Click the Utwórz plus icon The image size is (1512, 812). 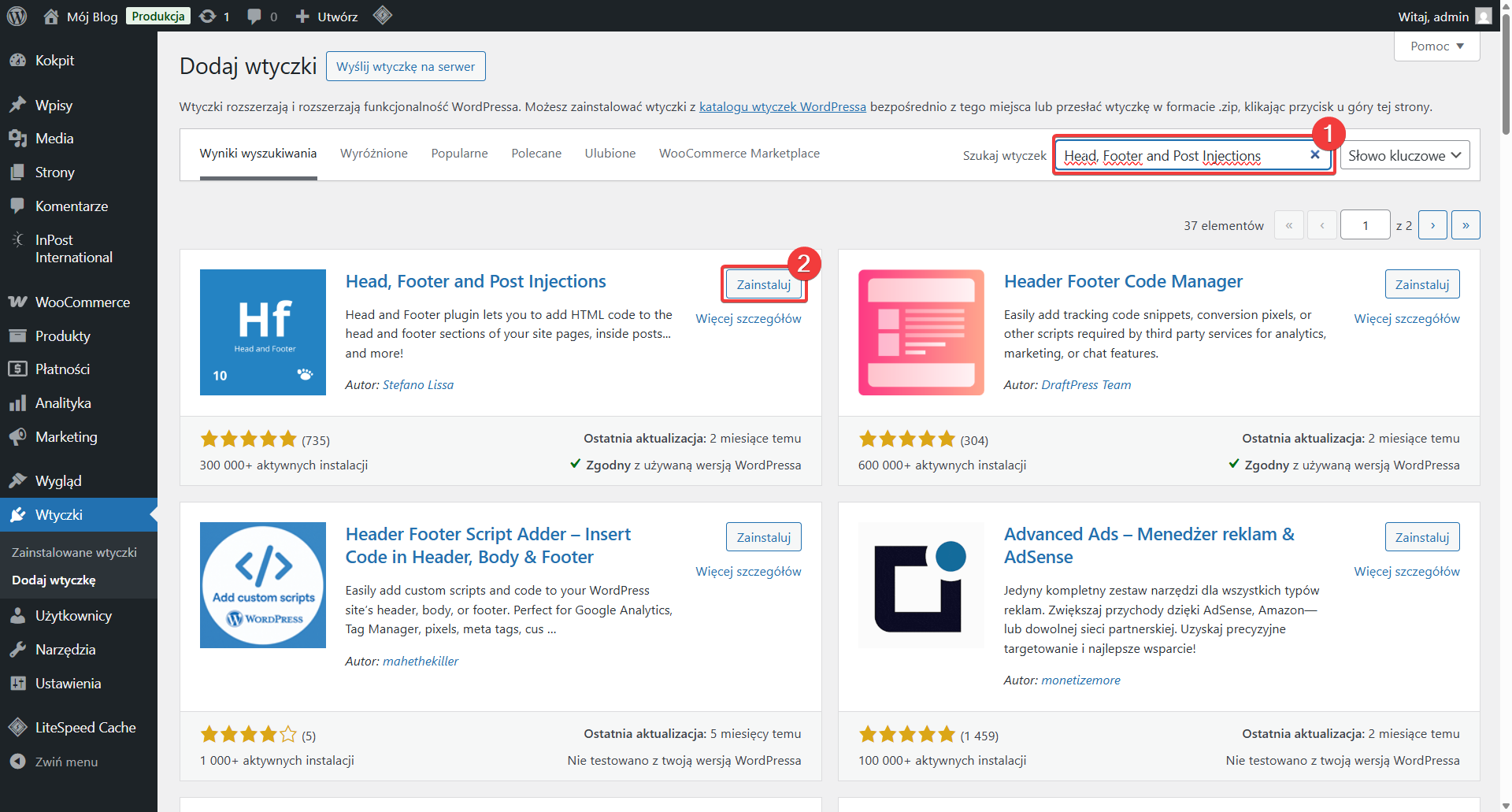[x=302, y=17]
